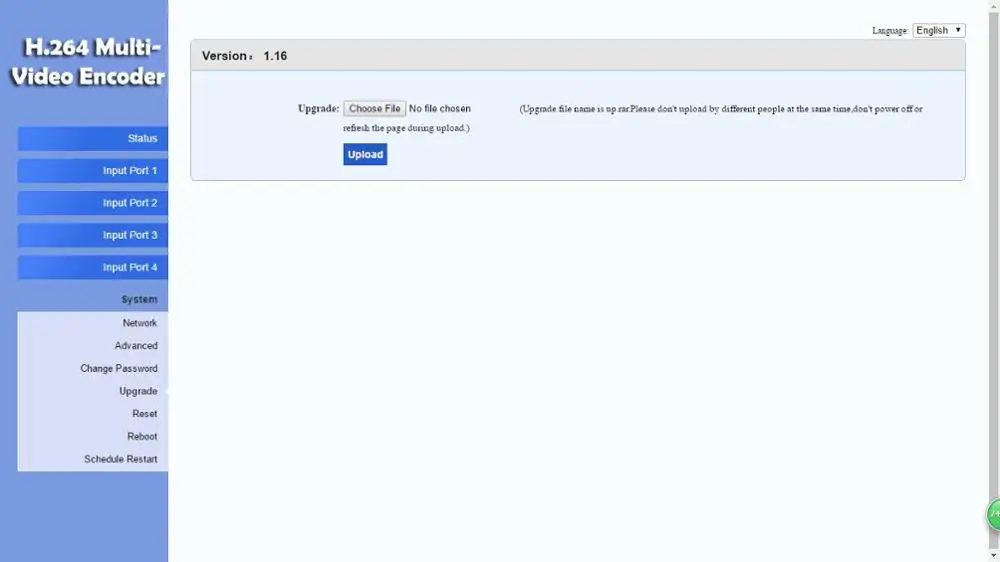Viewport: 1000px width, 562px height.
Task: Open the Reboot page
Action: (x=142, y=436)
